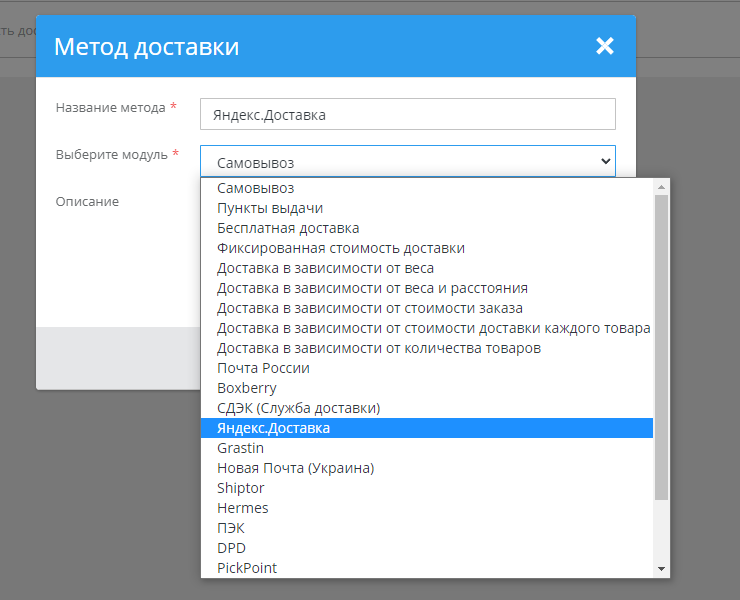Choose Boxberry delivery module
Viewport: 740px width, 600px height.
coord(247,388)
